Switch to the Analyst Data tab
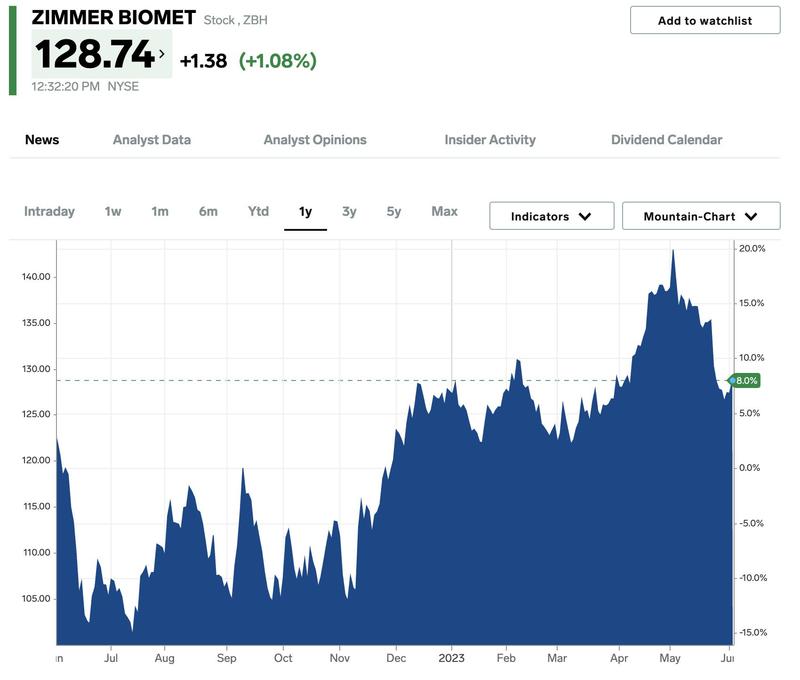Image resolution: width=800 pixels, height=680 pixels. coord(152,140)
